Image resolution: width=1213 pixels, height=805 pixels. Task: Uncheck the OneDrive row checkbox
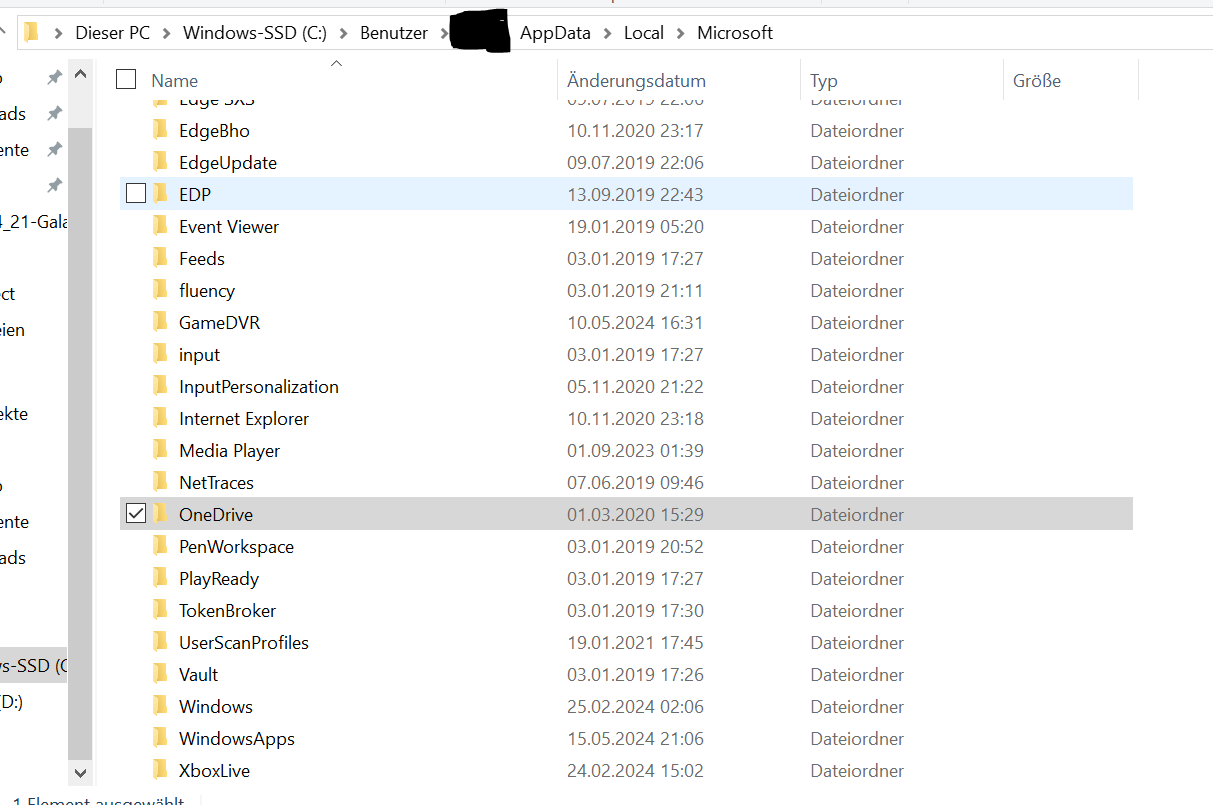(x=136, y=513)
